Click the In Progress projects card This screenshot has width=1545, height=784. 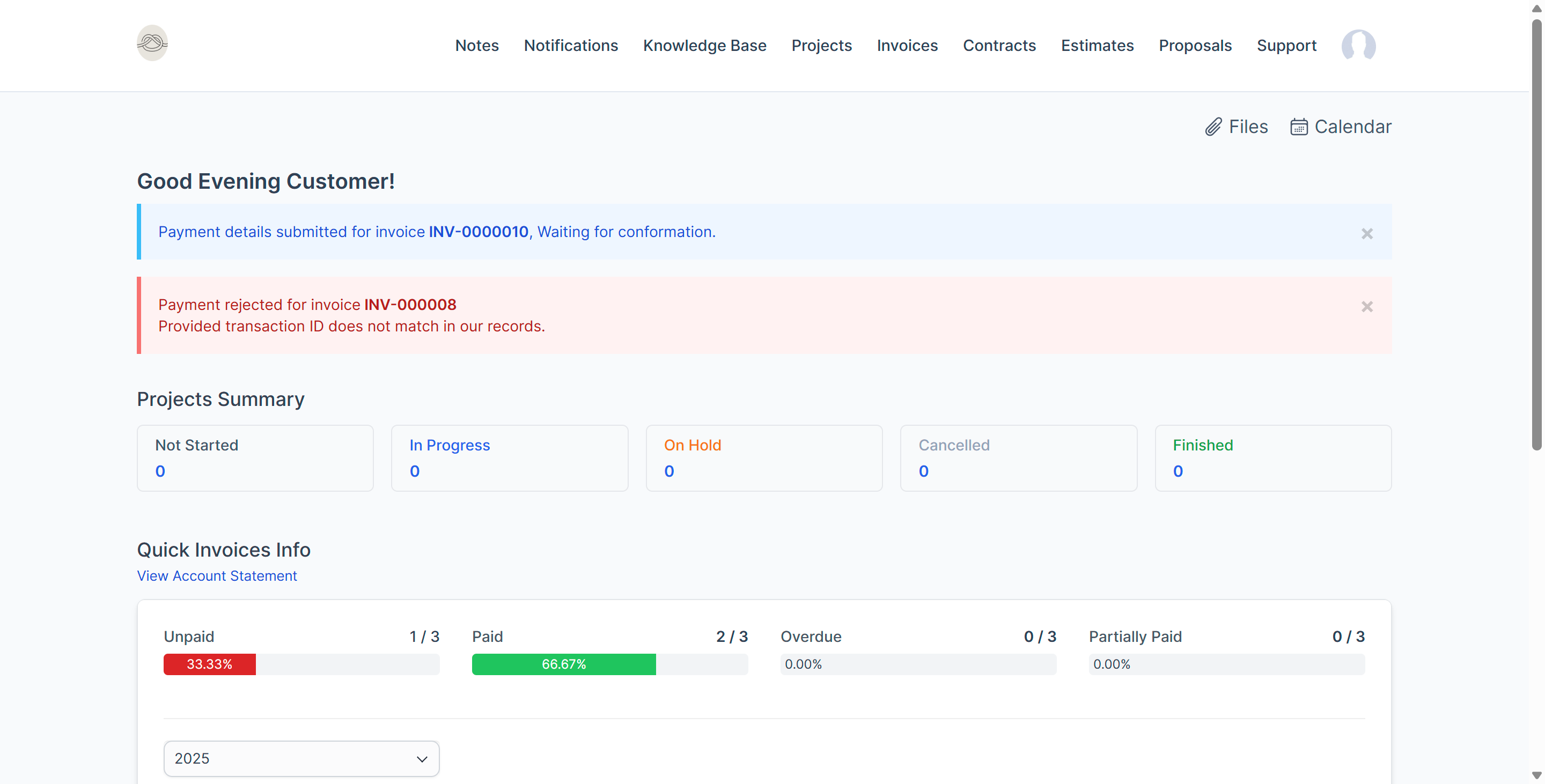click(509, 458)
